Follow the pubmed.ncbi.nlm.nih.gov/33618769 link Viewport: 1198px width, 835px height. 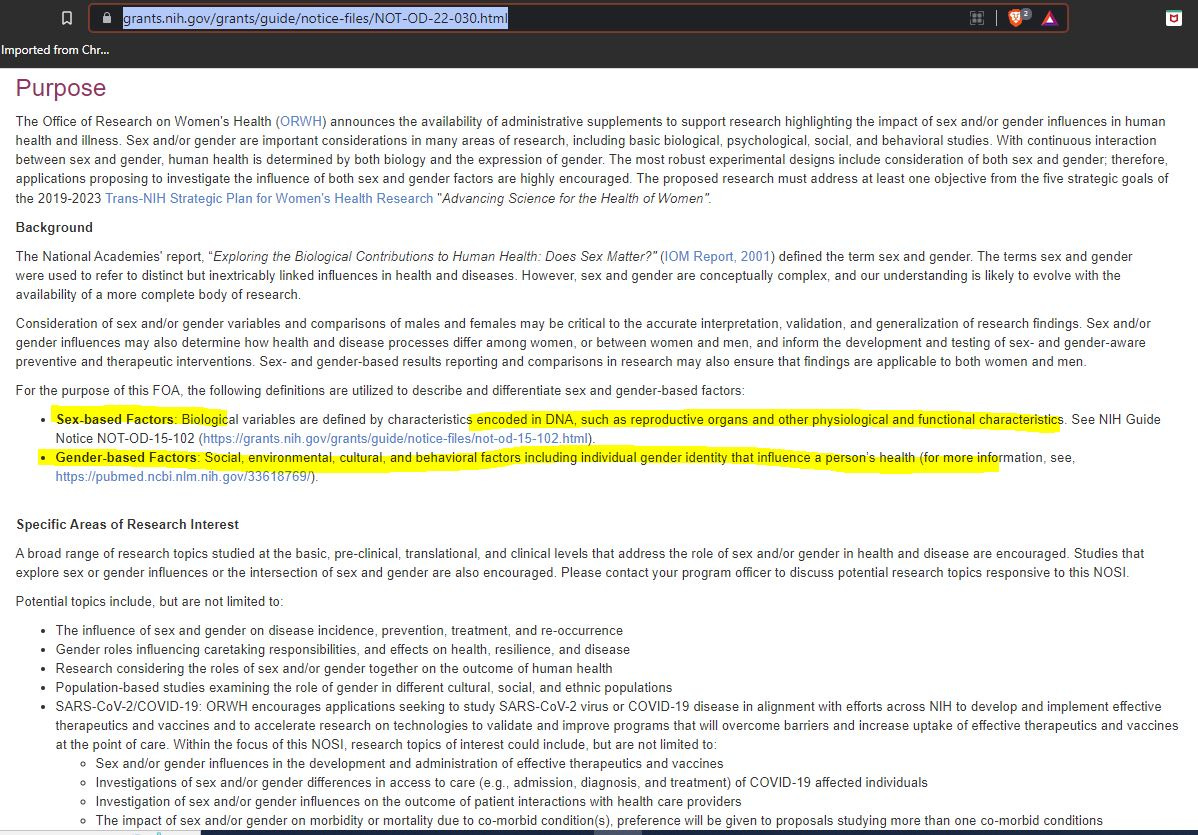pyautogui.click(x=183, y=477)
